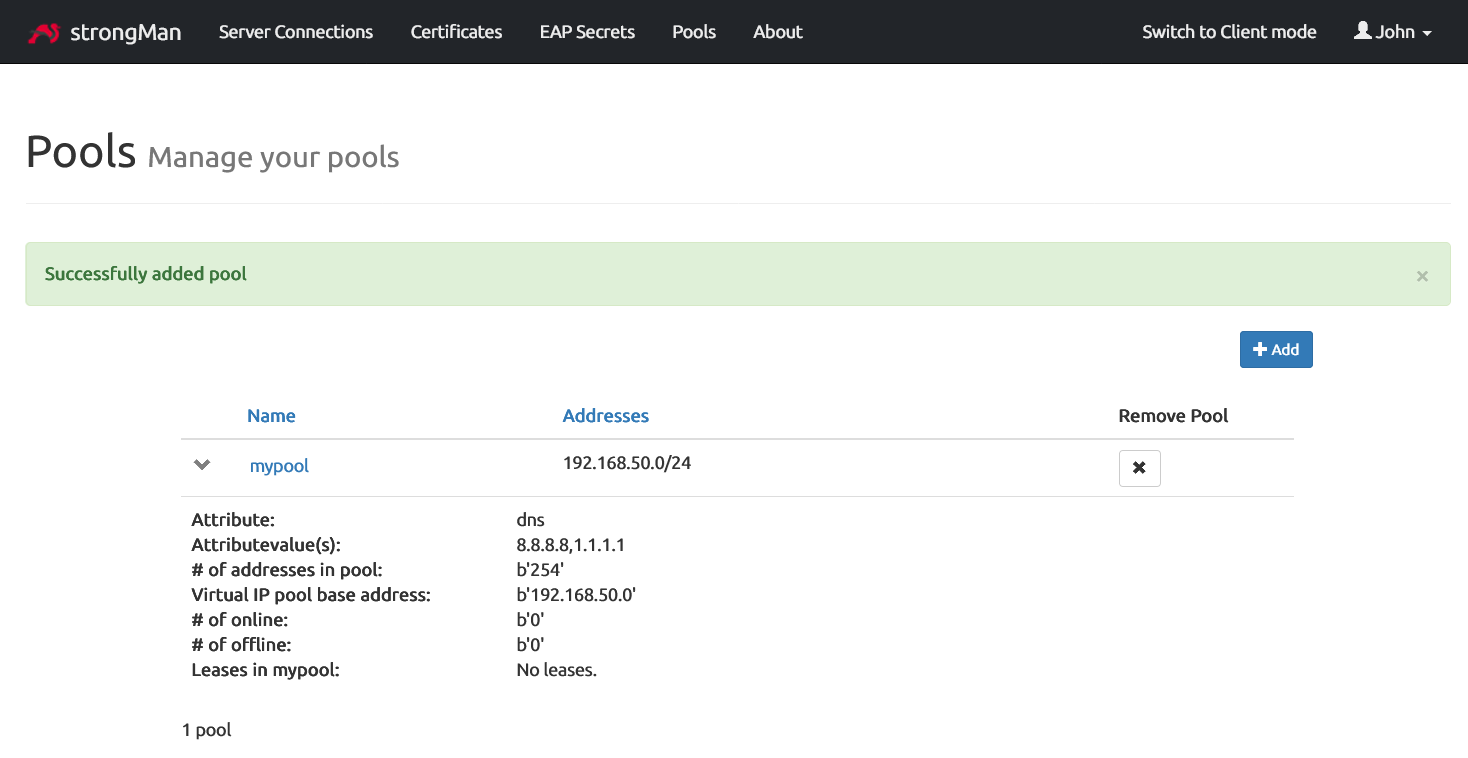Open the John account dropdown

click(1392, 31)
